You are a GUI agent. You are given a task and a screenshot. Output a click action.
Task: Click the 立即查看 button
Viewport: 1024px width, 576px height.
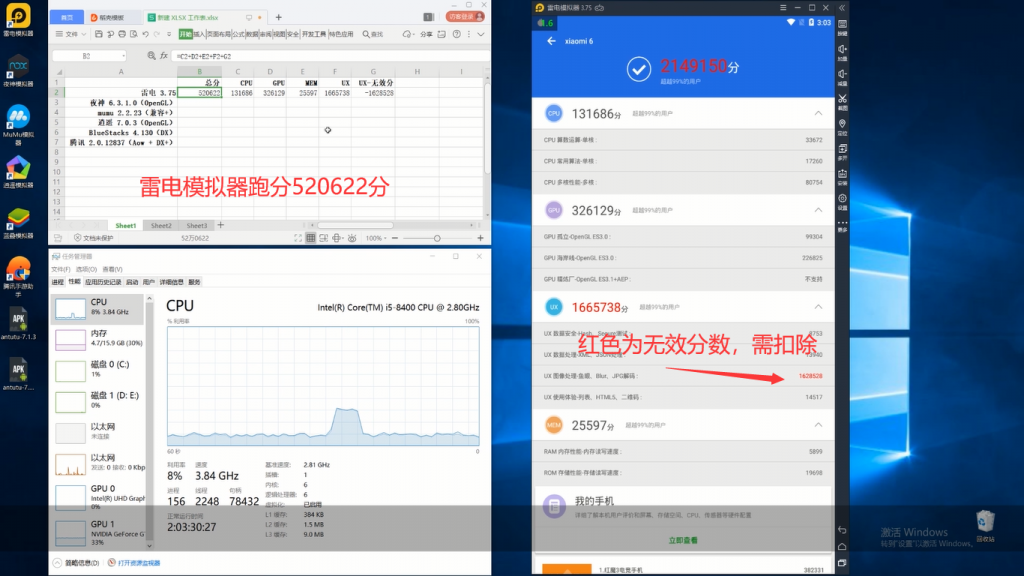(683, 539)
